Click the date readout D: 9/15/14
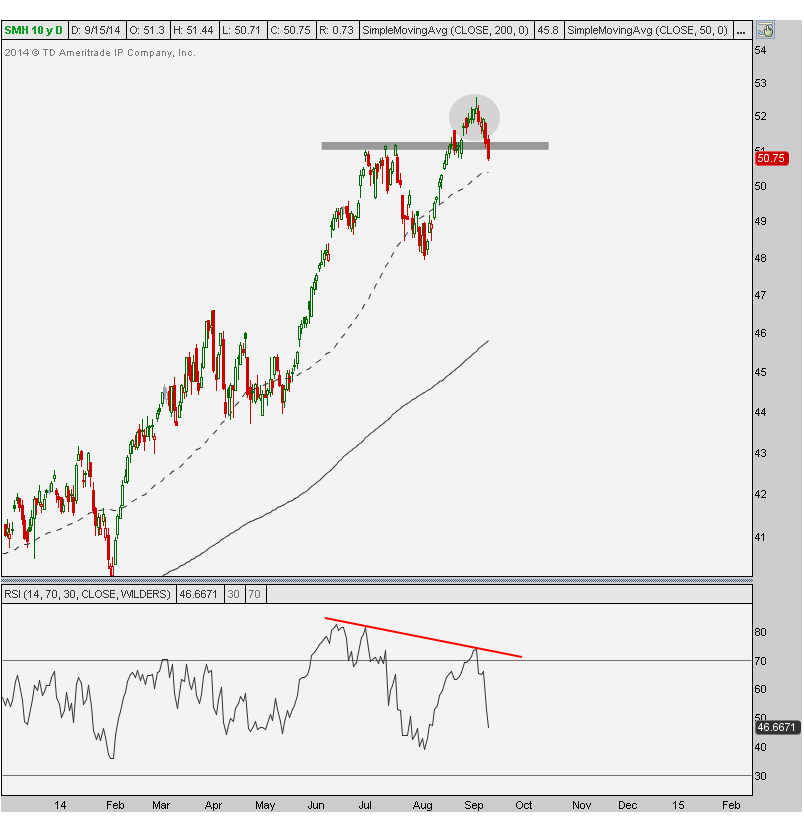This screenshot has height=836, width=804. point(97,30)
